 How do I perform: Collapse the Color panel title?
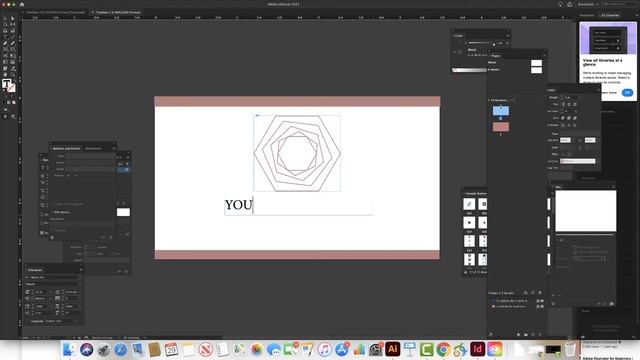coord(459,36)
